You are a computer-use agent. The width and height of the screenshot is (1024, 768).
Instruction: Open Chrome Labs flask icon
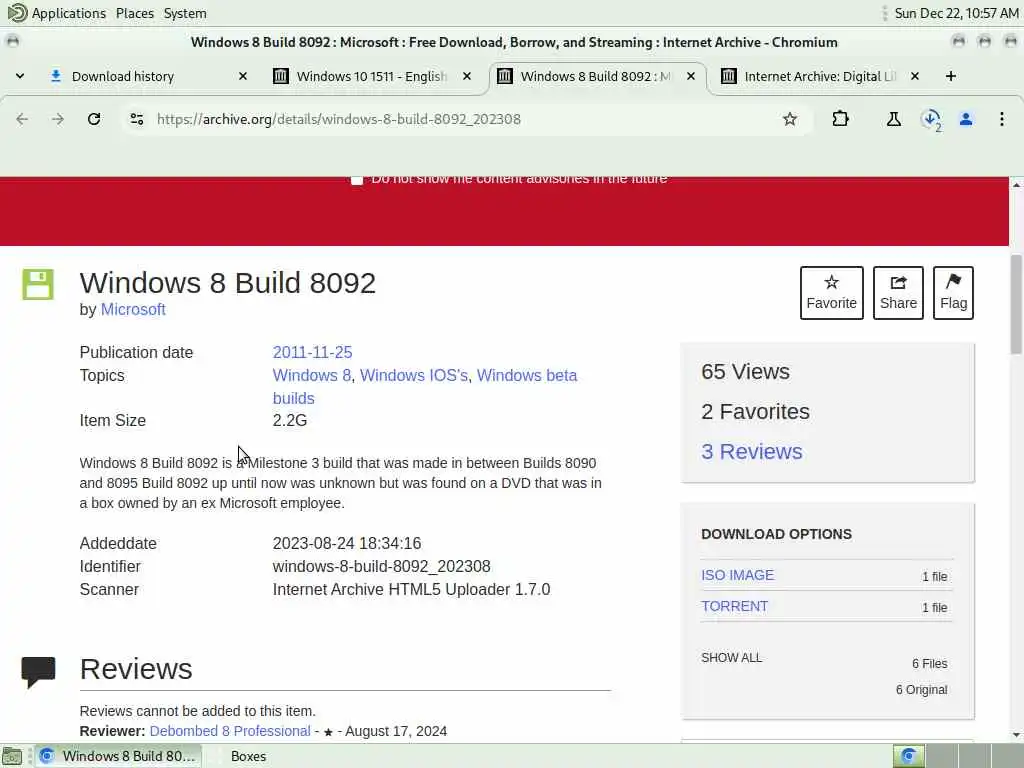893,119
